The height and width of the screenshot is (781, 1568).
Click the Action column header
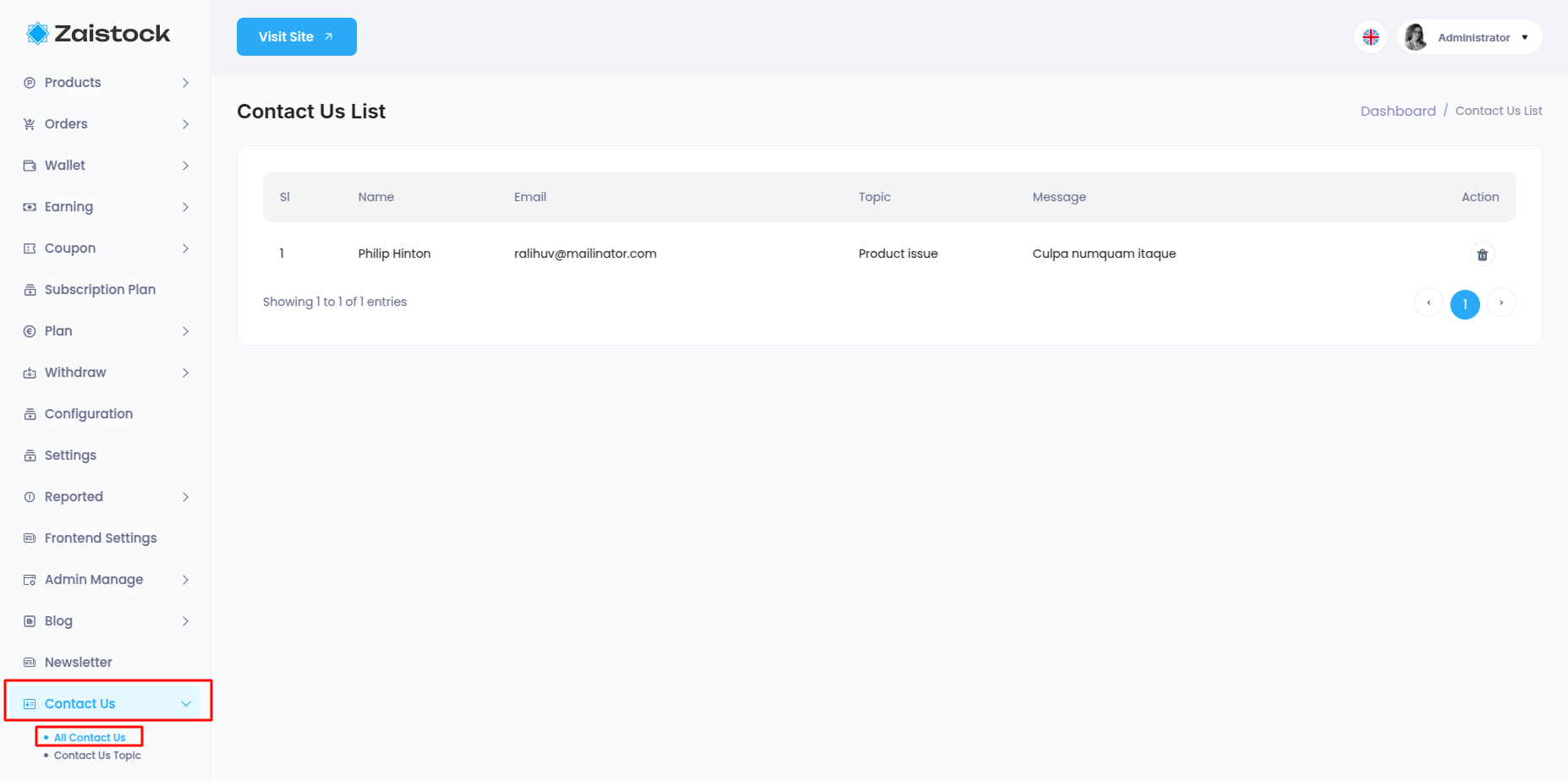1480,197
